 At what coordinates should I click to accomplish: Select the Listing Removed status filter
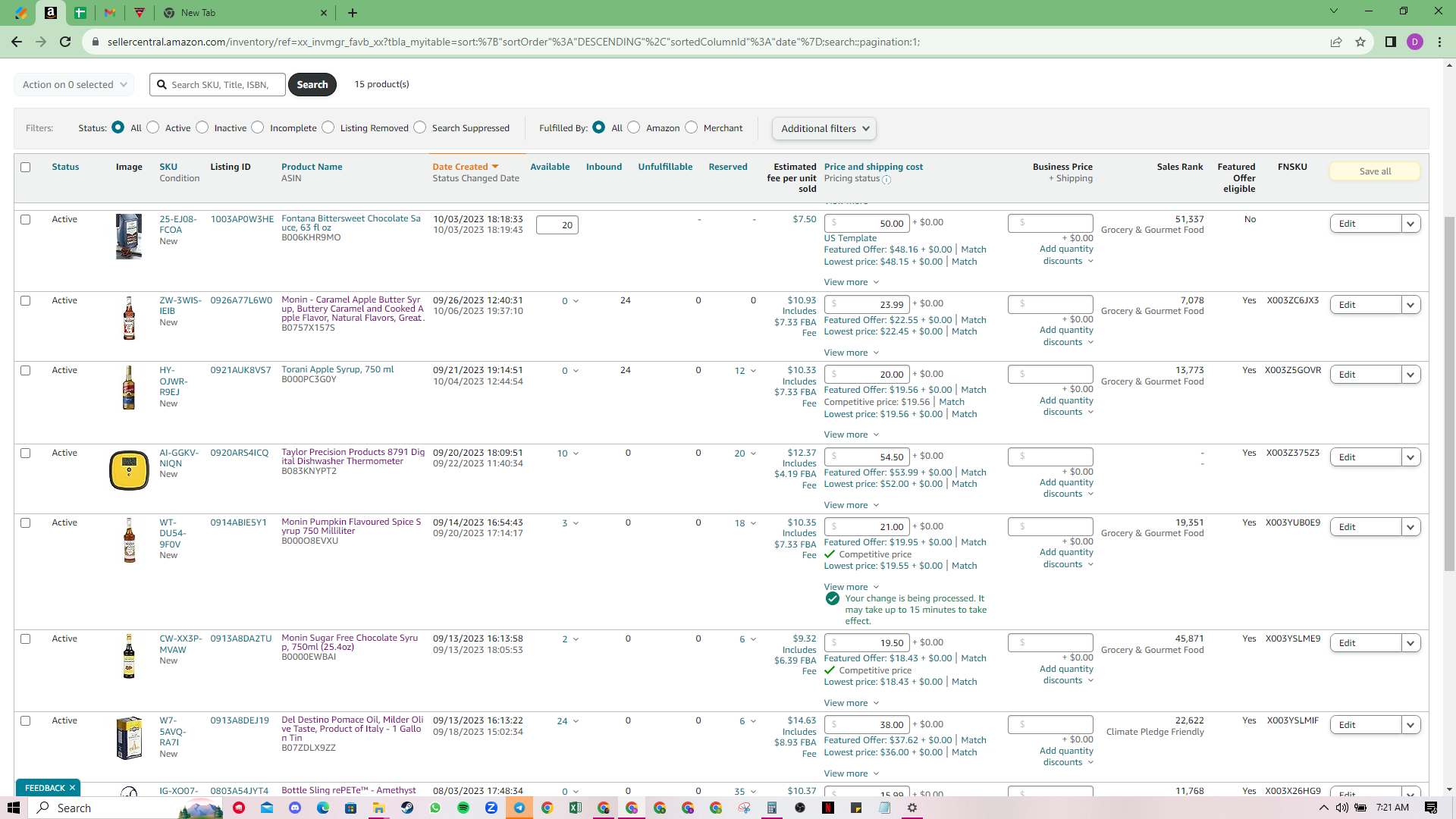pyautogui.click(x=328, y=127)
